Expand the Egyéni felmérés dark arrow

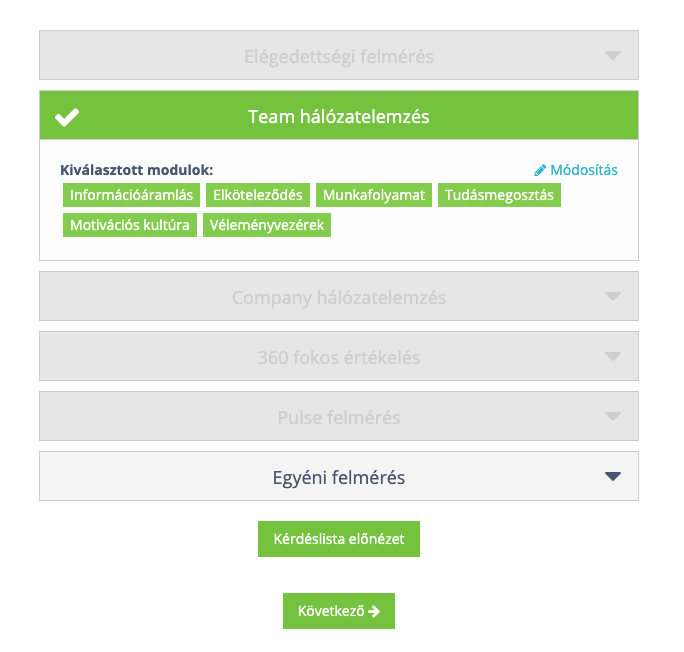613,477
